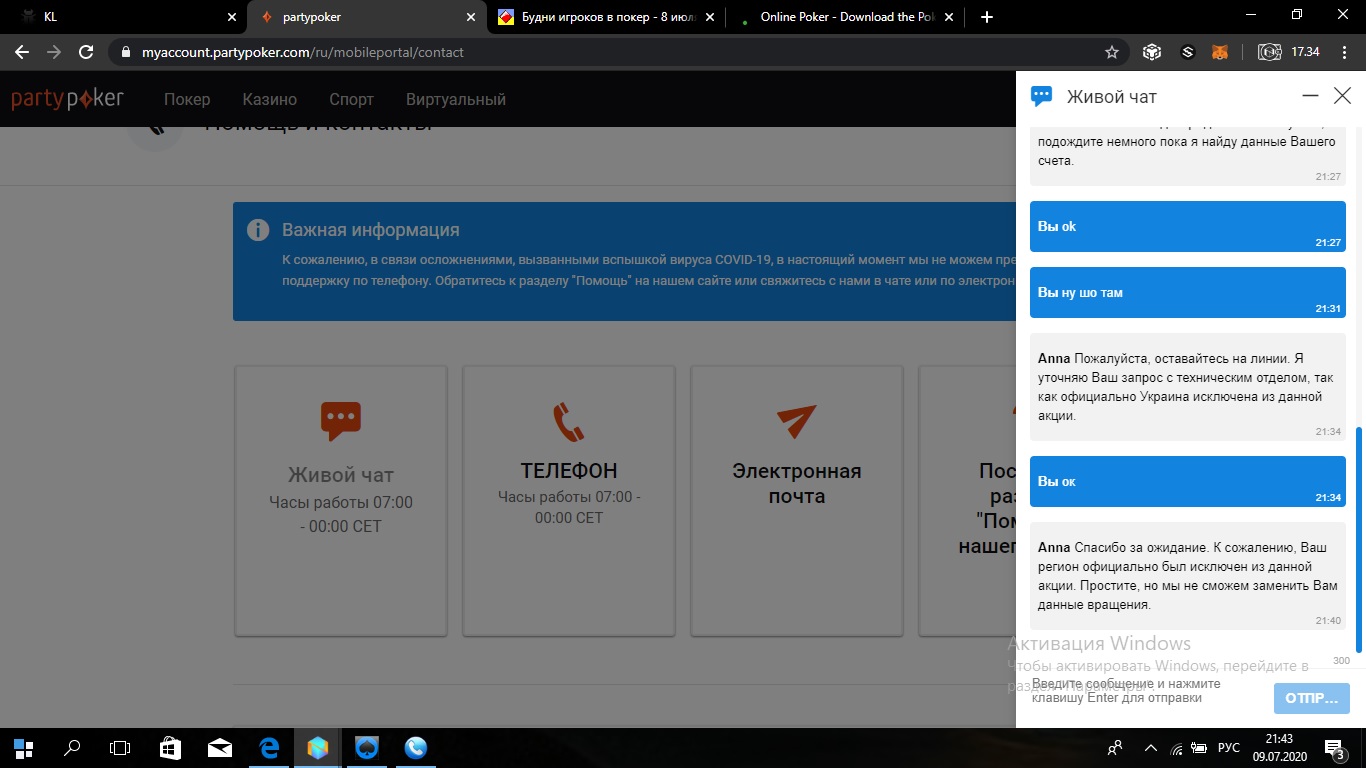Viewport: 1366px width, 768px height.
Task: Open the Покер menu item
Action: click(x=187, y=99)
